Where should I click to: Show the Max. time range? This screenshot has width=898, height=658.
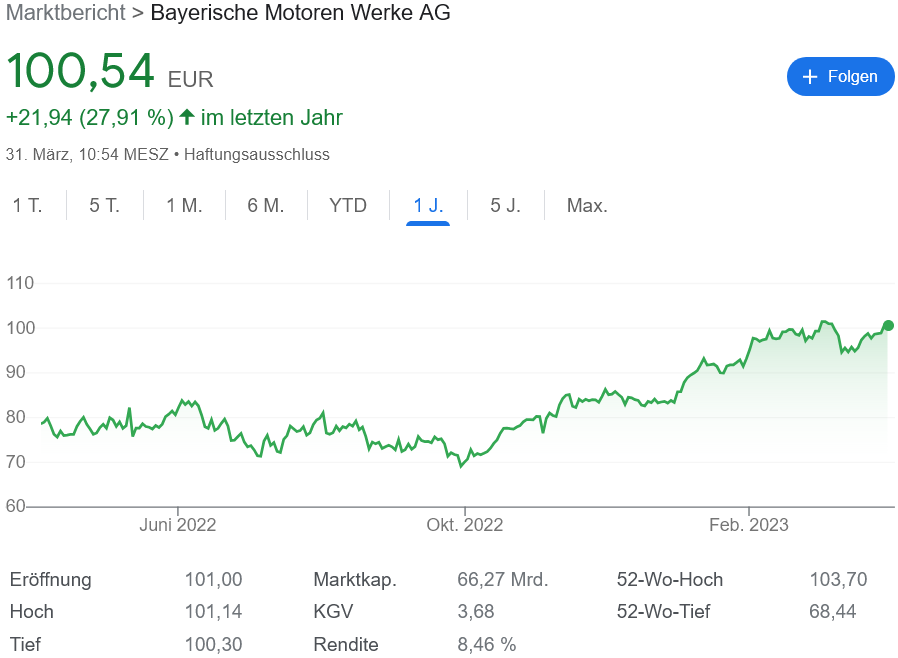pyautogui.click(x=587, y=206)
